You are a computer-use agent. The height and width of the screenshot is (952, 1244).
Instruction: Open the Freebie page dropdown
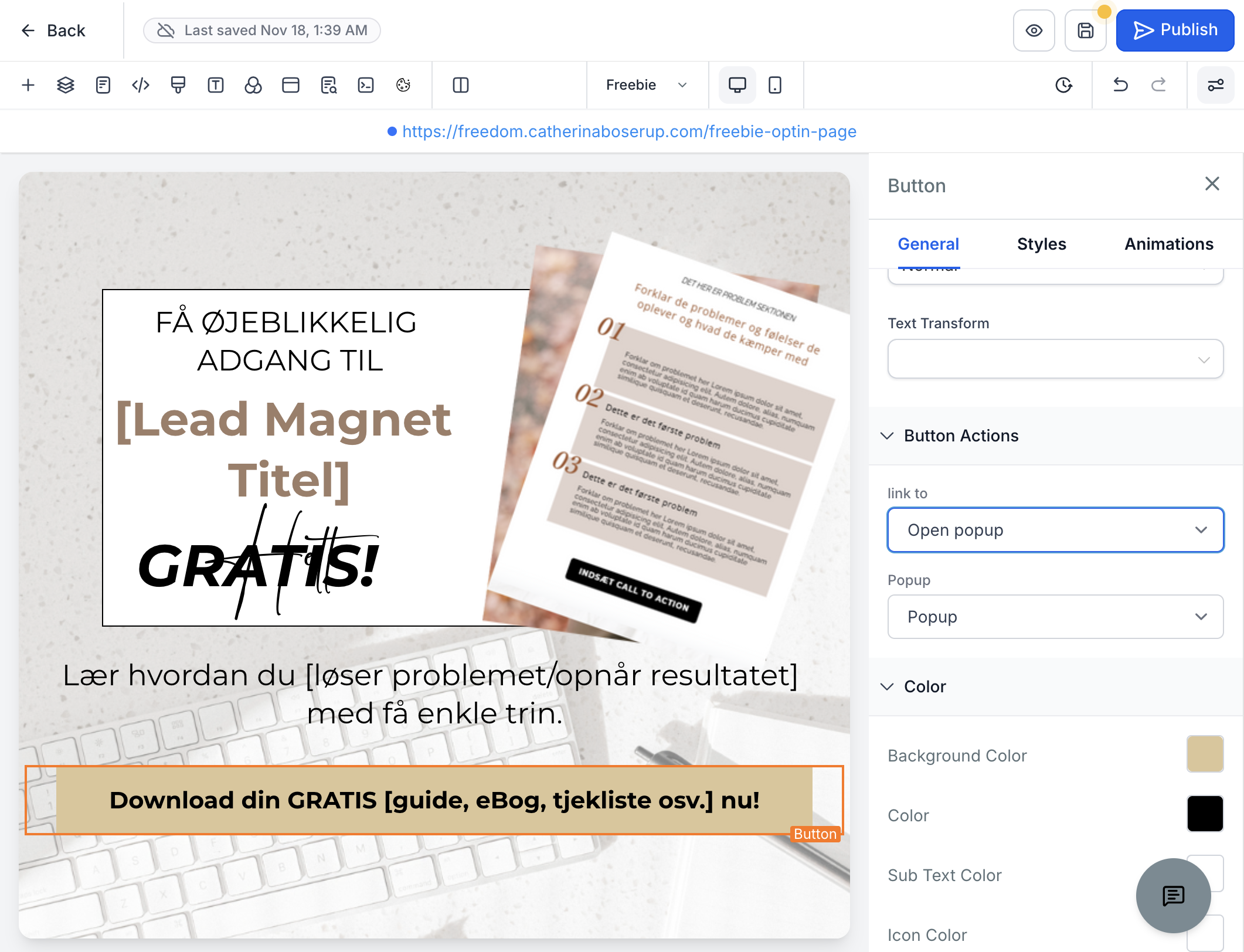pyautogui.click(x=647, y=86)
